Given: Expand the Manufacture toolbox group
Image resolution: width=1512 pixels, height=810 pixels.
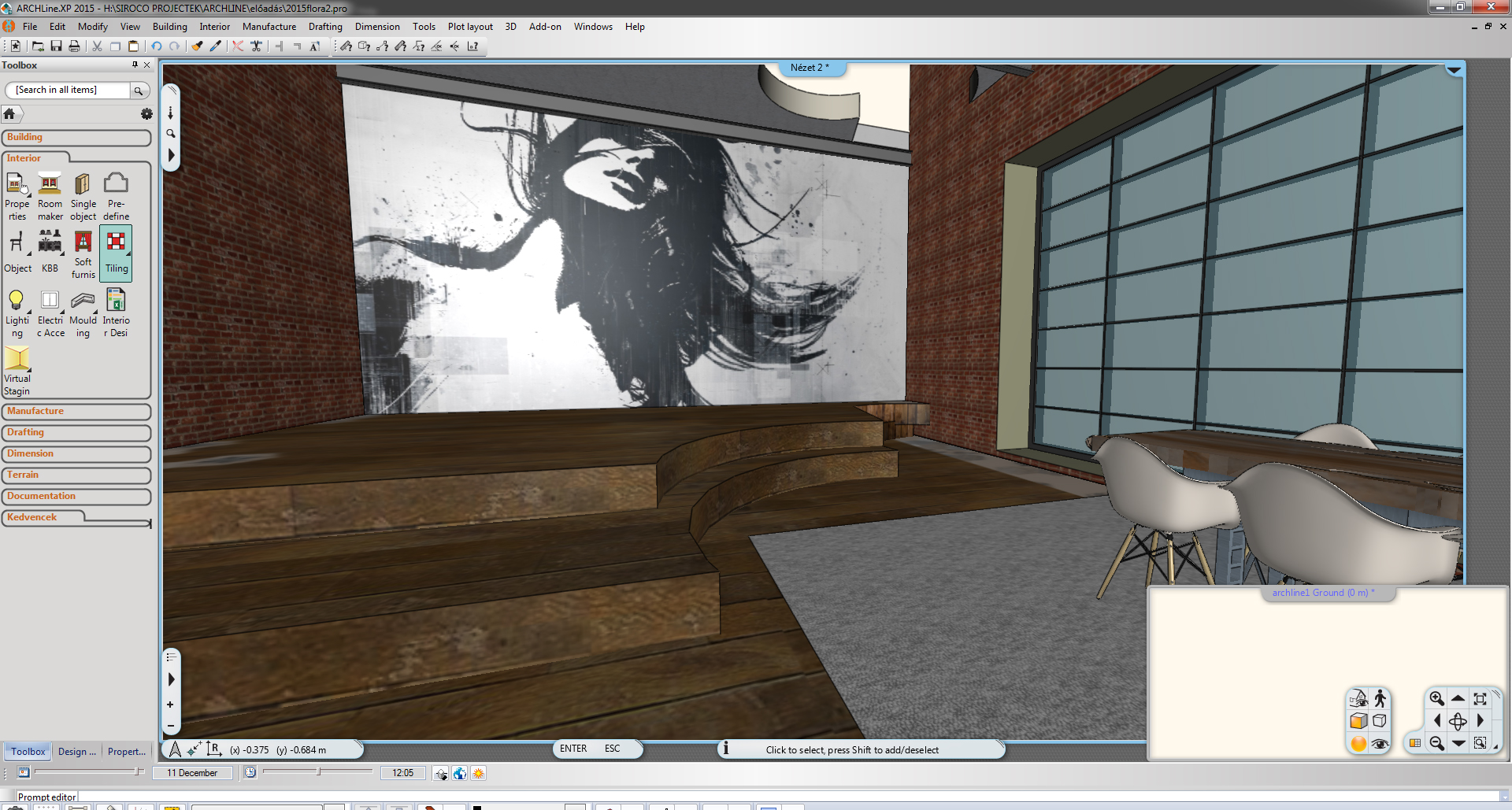Looking at the screenshot, I should (76, 412).
